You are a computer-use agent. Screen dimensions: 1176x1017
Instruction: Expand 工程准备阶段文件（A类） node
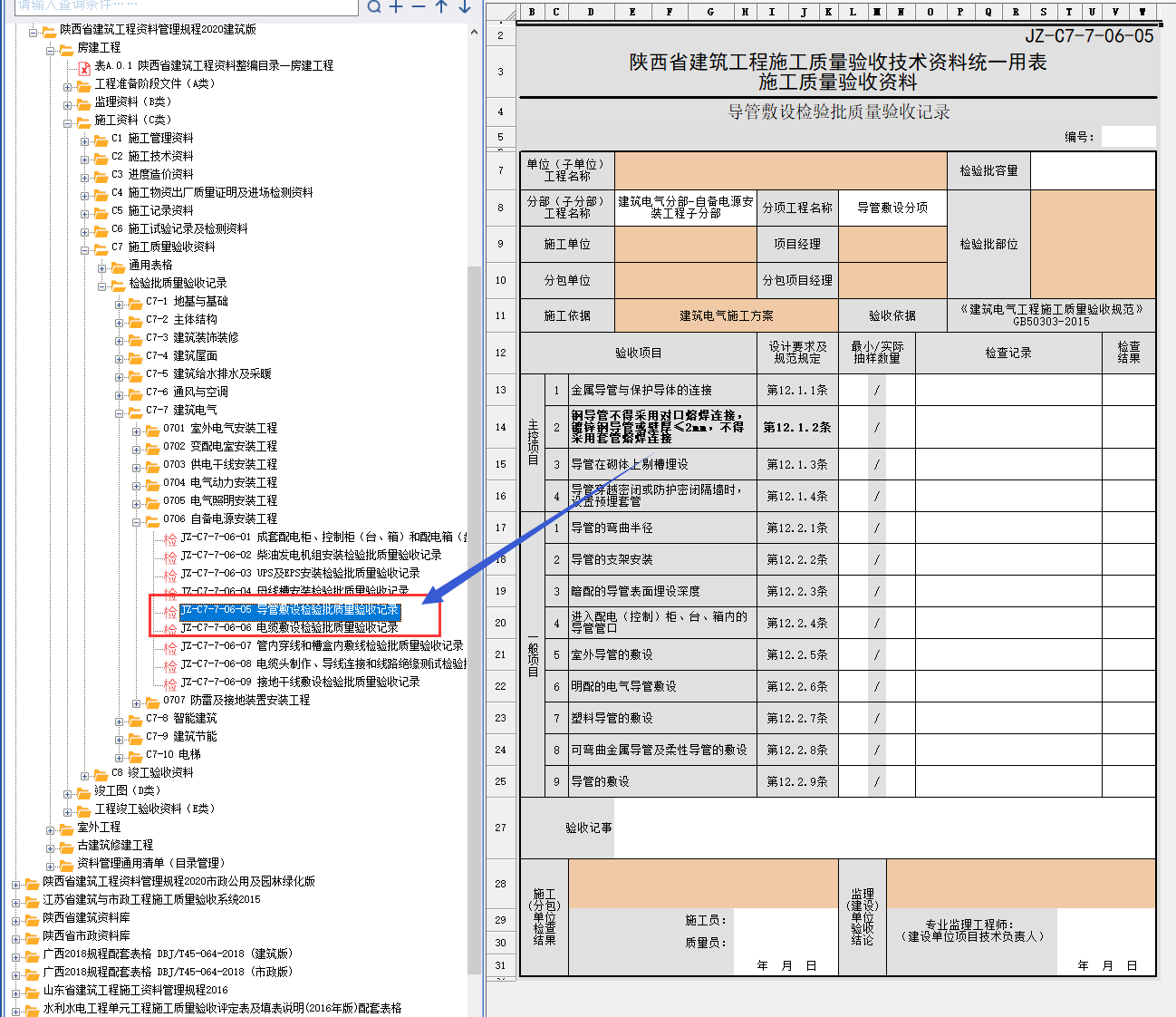tap(68, 87)
